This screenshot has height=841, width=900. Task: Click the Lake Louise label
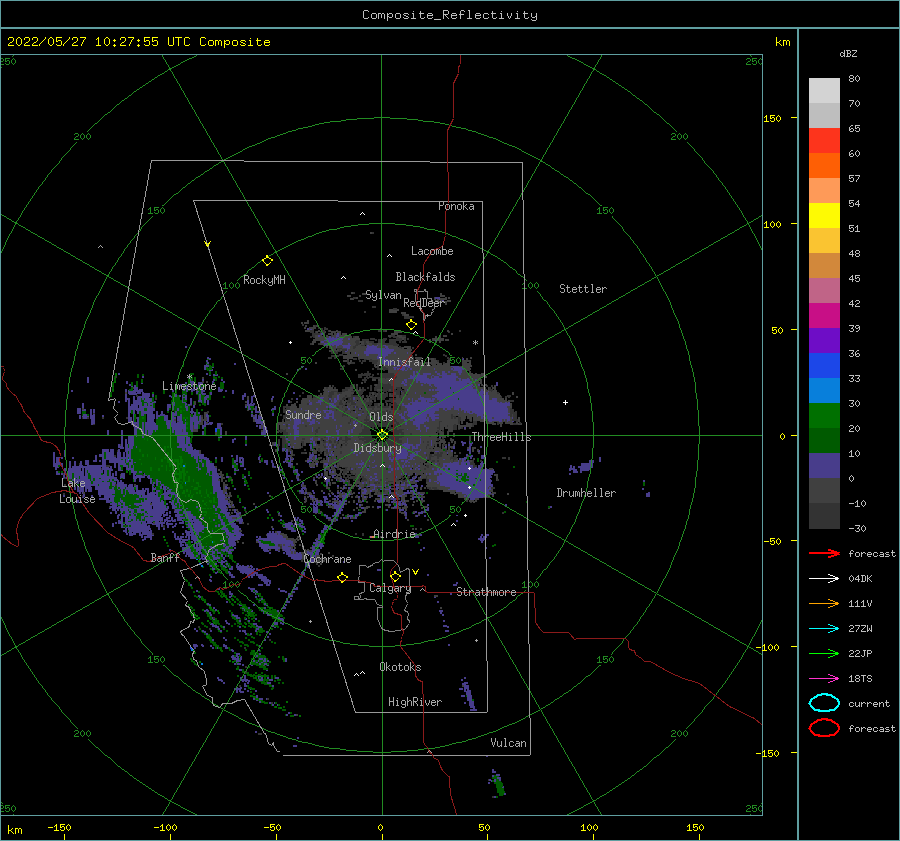[x=77, y=491]
